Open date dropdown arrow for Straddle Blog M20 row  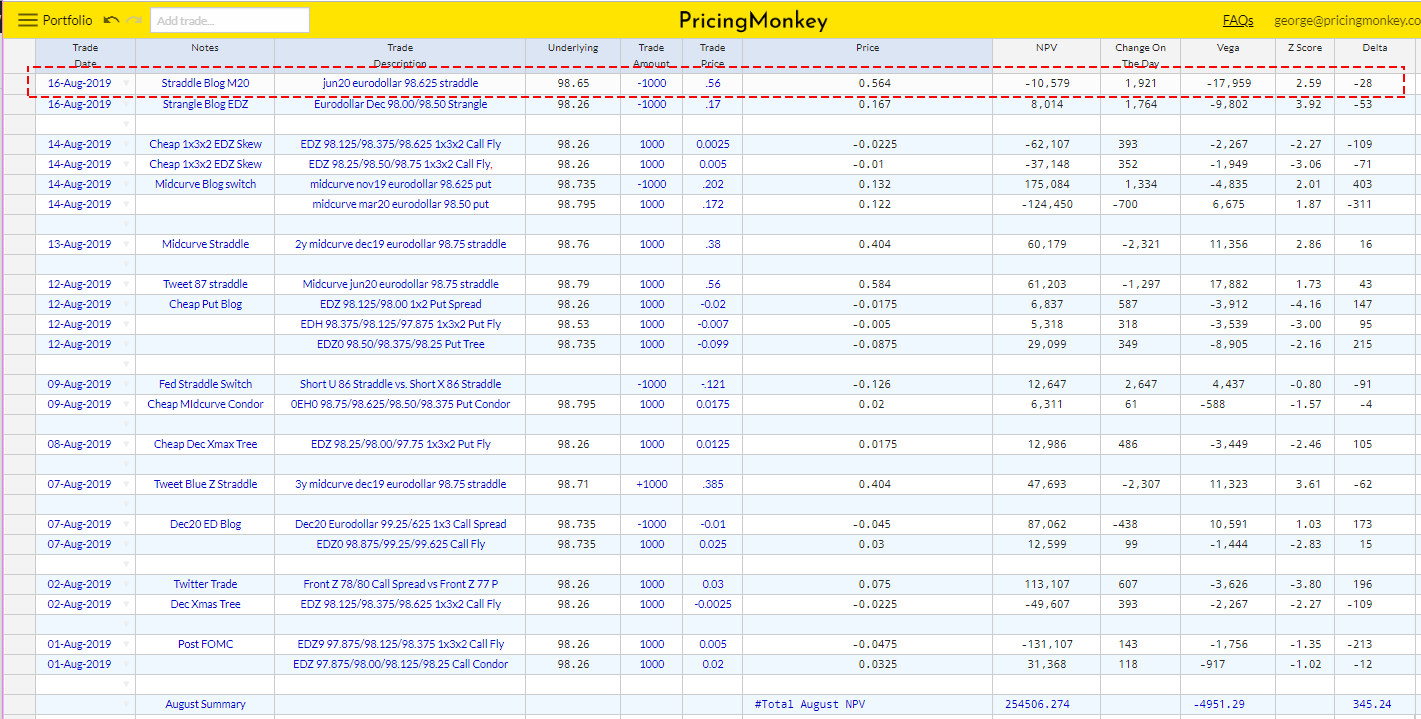click(x=126, y=83)
